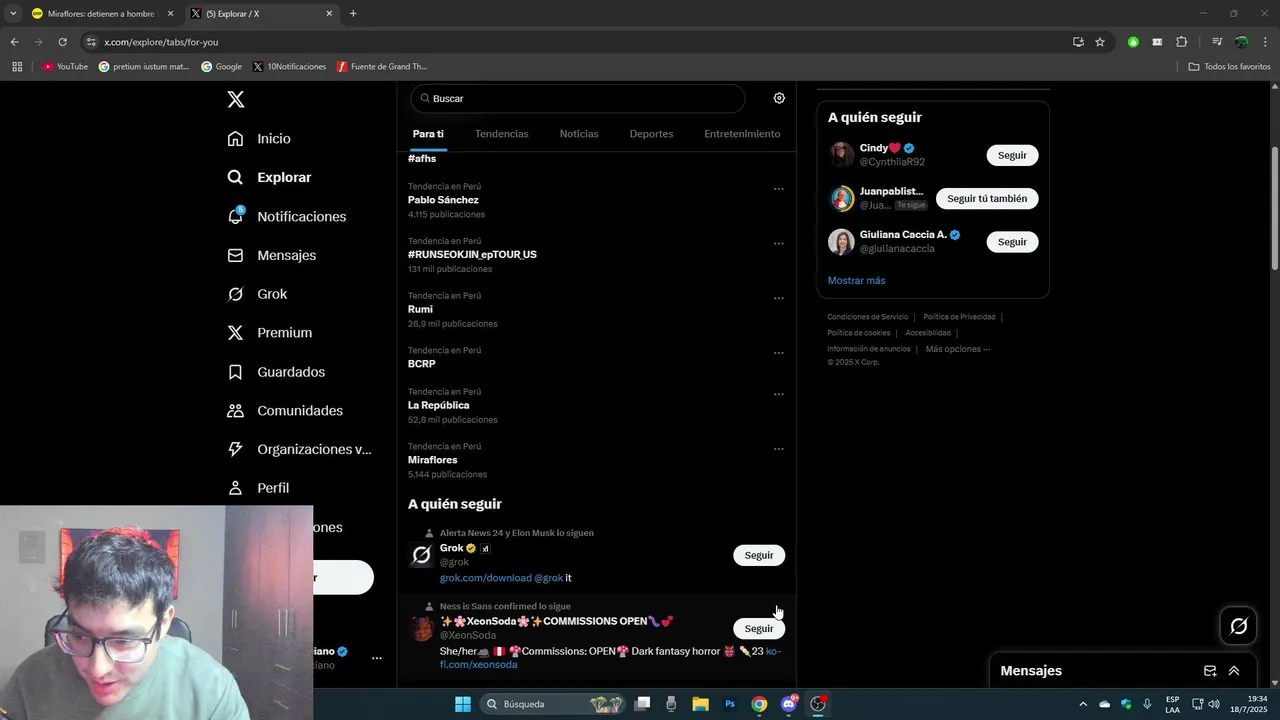Open Política de Privacidad link
Screen dimensions: 1280x720
point(959,317)
